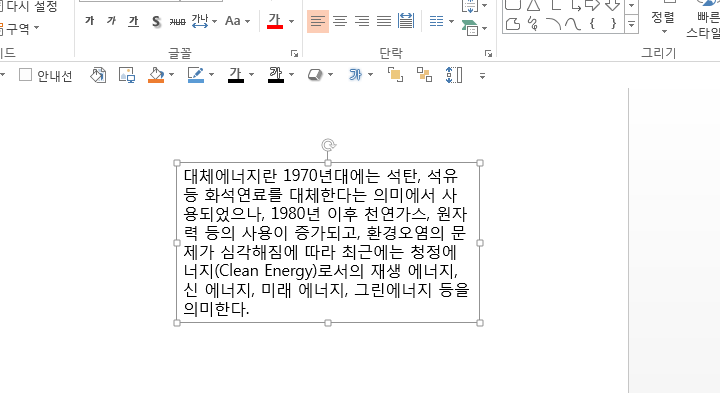Open the 단락 paragraph dialog launcher
The width and height of the screenshot is (720, 393).
pos(488,54)
